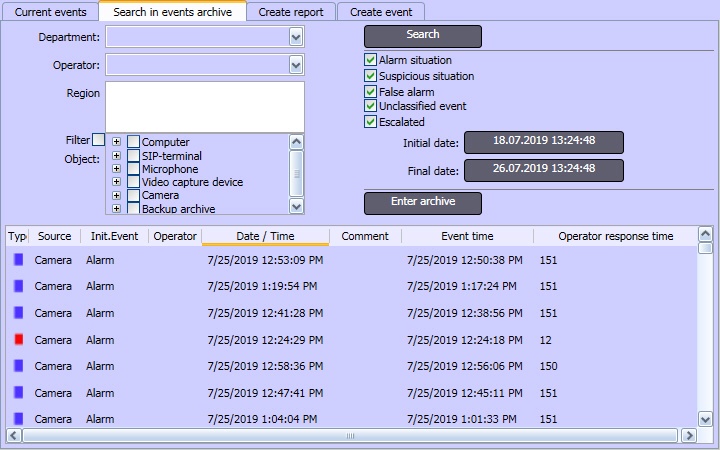Expand the Computer tree node
Image resolution: width=720 pixels, height=450 pixels.
[x=117, y=142]
